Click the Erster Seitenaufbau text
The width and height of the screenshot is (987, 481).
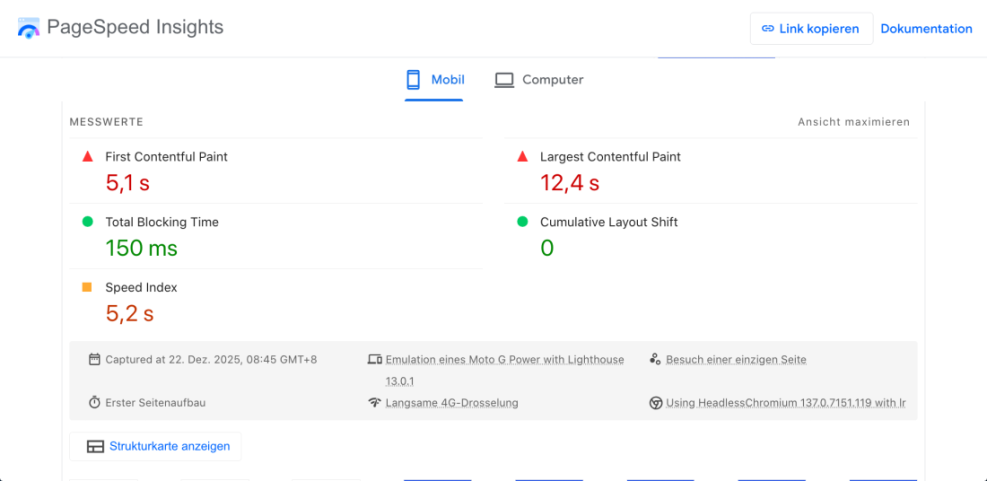point(155,403)
